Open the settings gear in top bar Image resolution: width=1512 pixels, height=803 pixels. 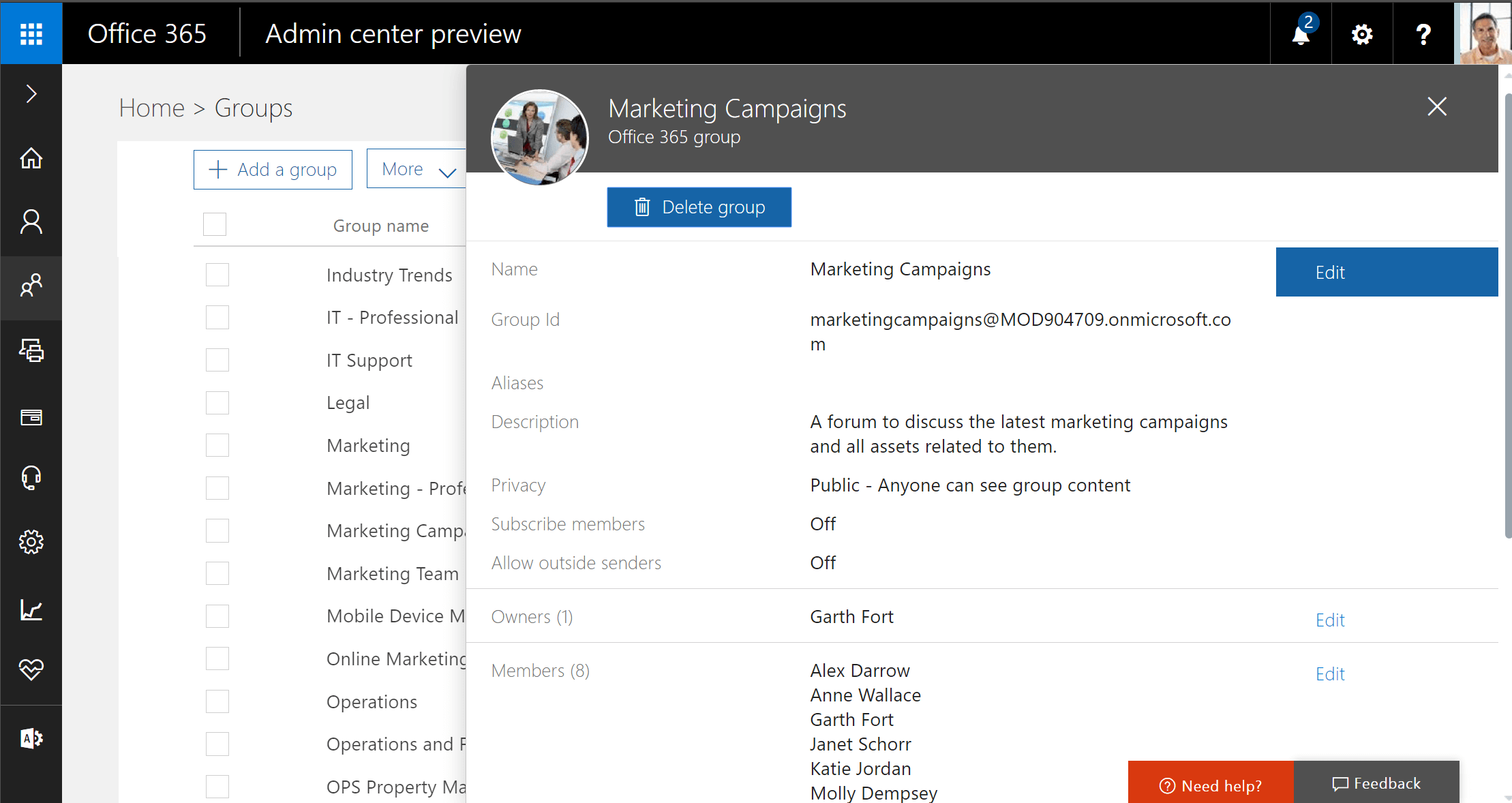[x=1362, y=33]
